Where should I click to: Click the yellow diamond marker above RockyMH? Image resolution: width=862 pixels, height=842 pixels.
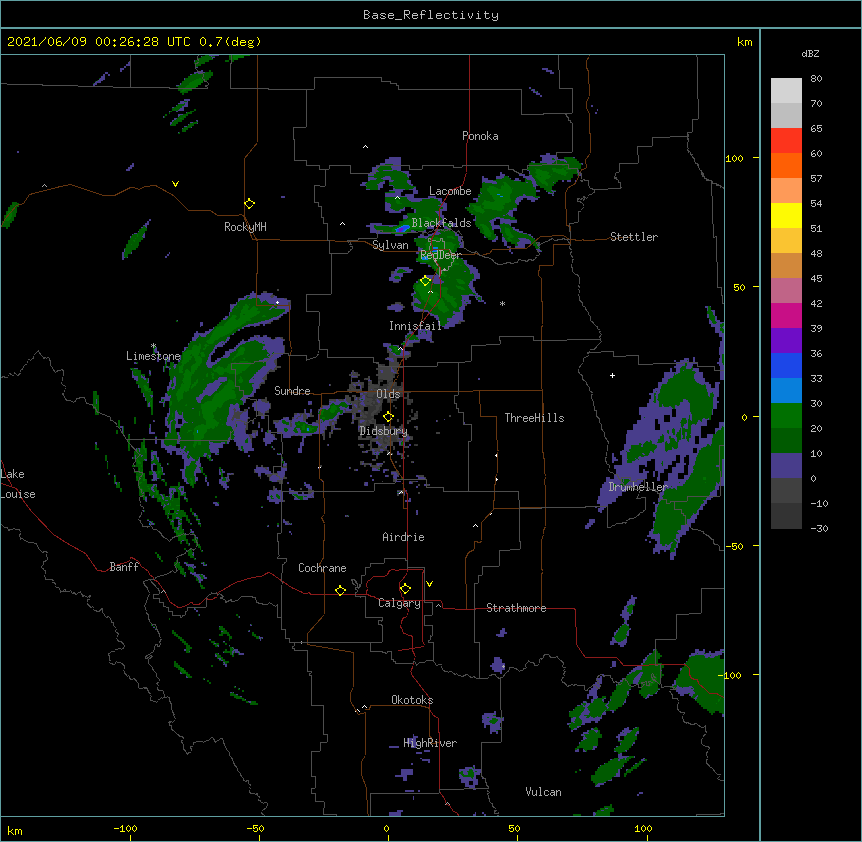(x=249, y=204)
